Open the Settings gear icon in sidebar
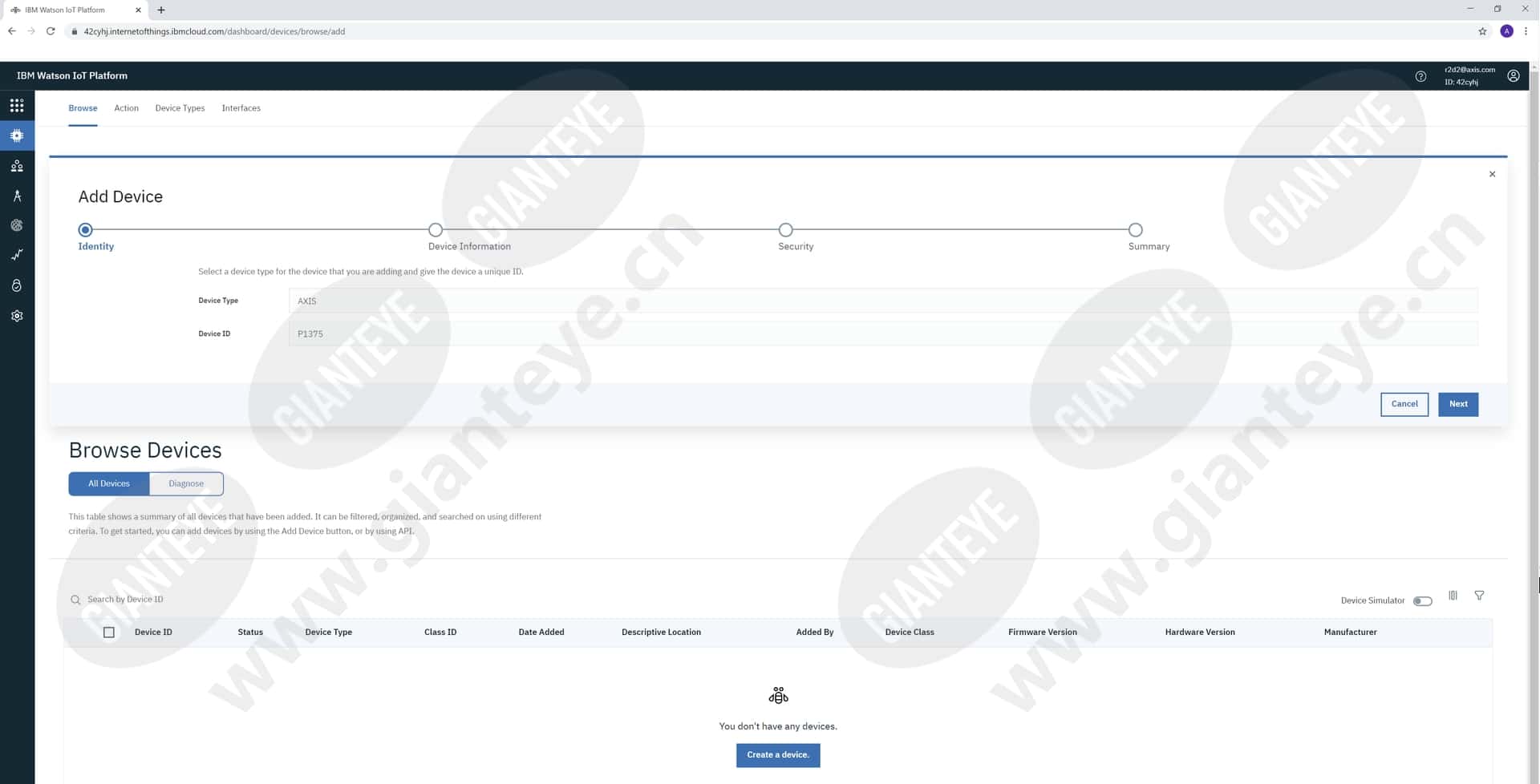 pos(17,316)
